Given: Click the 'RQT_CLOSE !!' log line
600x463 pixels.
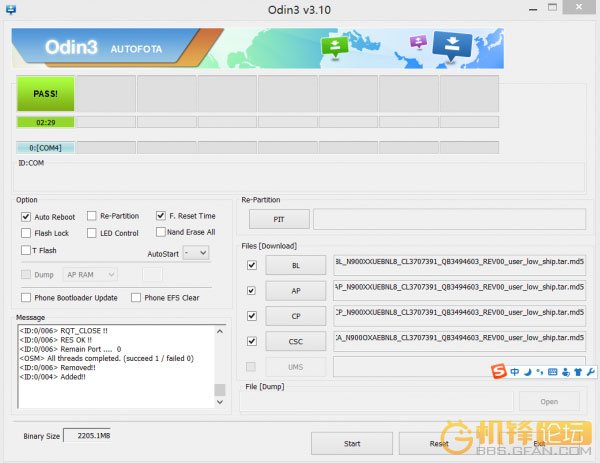Looking at the screenshot, I should tap(64, 331).
